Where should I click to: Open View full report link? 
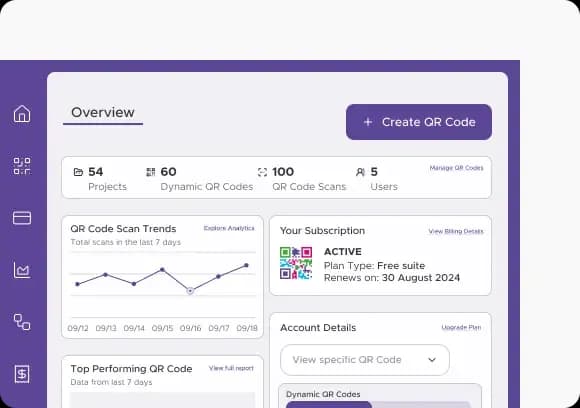231,368
